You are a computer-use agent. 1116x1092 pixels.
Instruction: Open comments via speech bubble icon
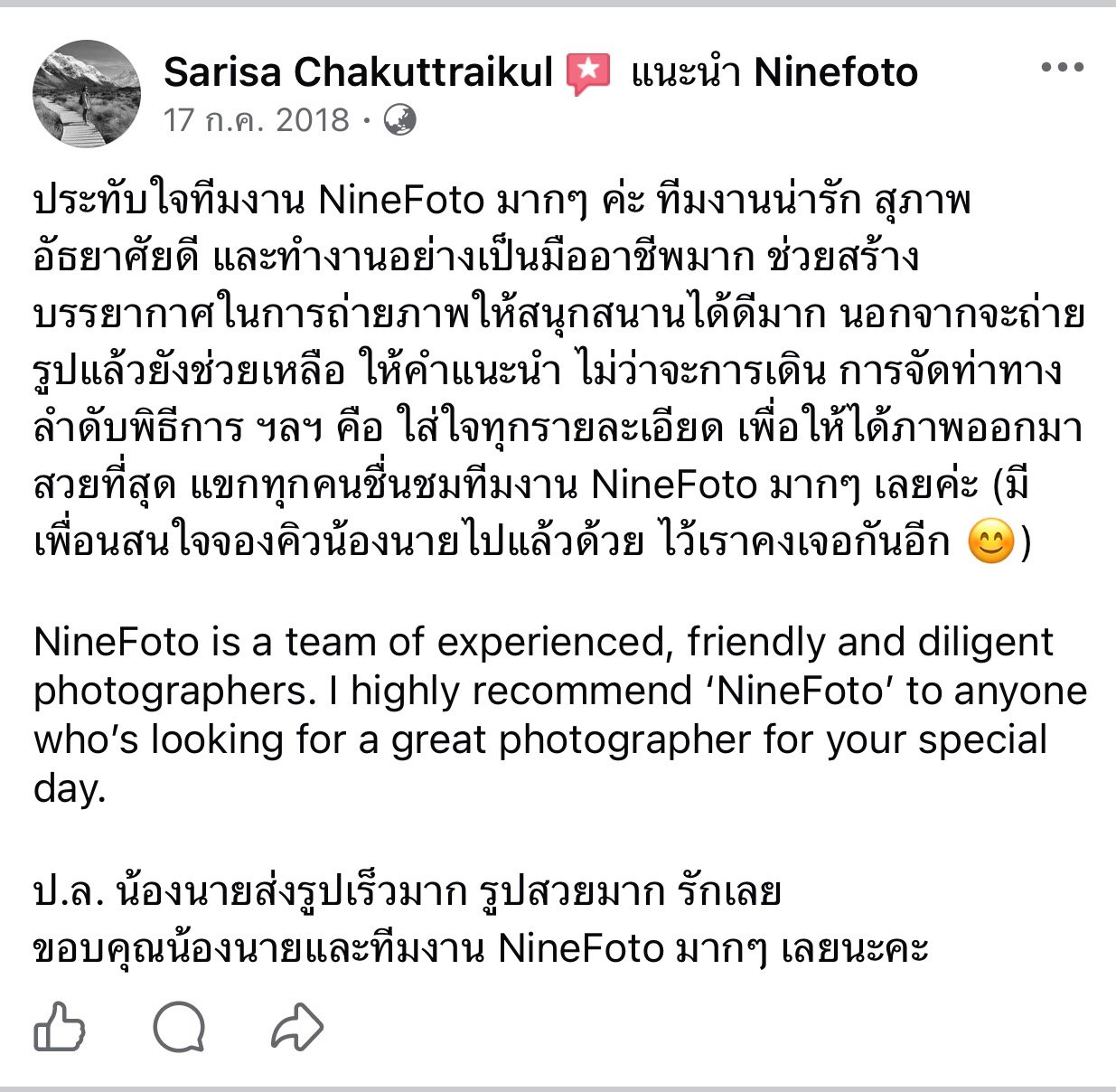(x=179, y=1028)
